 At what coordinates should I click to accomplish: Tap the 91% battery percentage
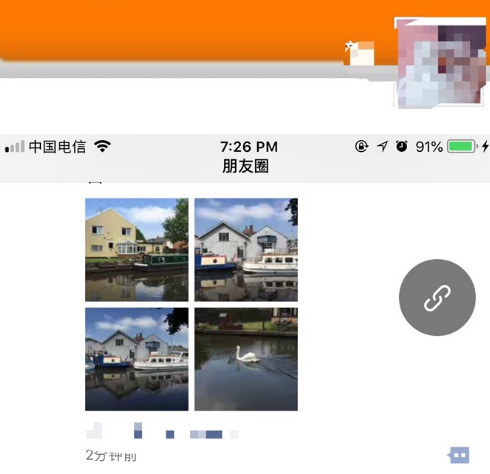[x=429, y=147]
